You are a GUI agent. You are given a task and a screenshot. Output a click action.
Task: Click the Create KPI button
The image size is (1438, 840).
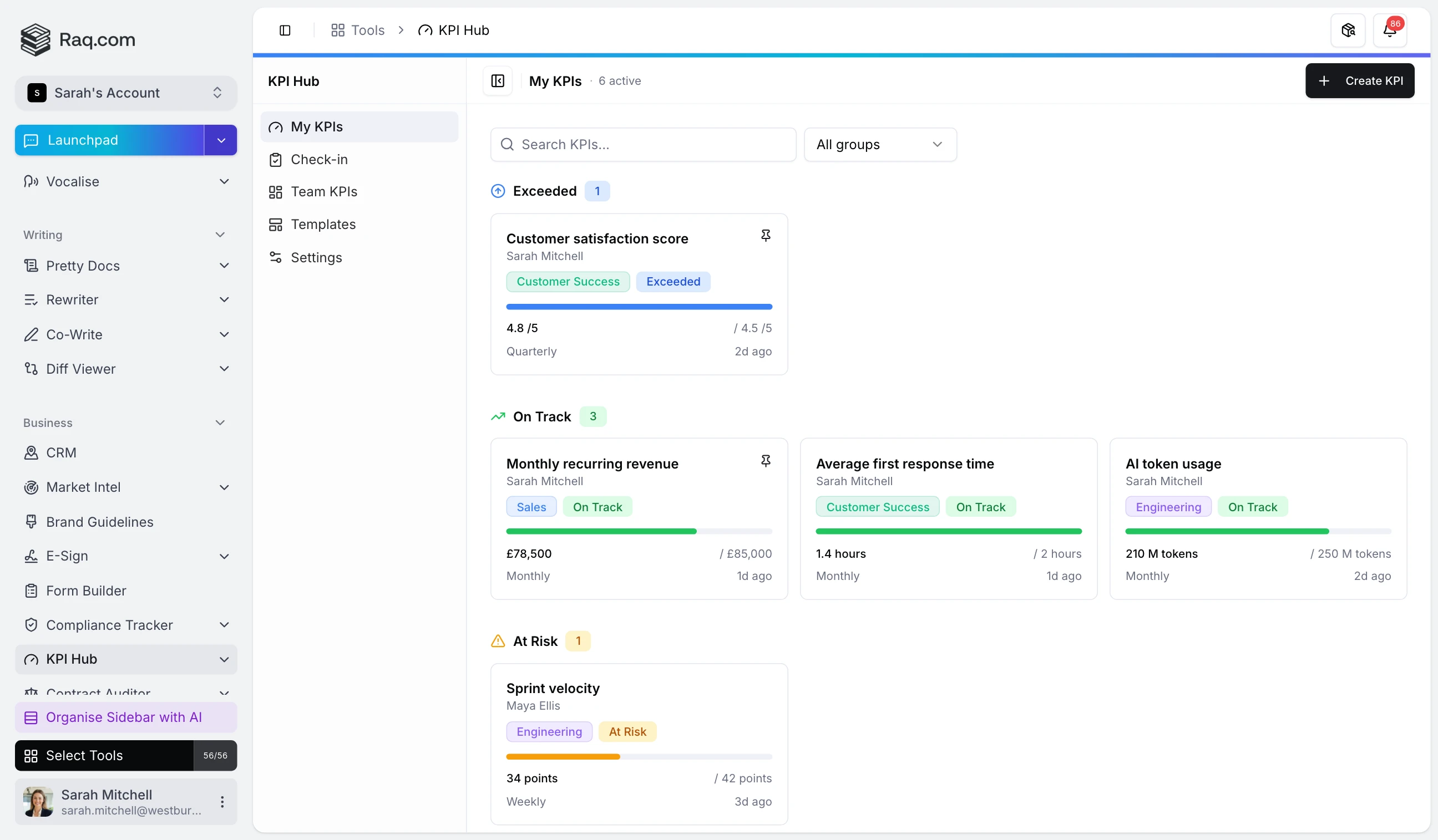pos(1360,80)
